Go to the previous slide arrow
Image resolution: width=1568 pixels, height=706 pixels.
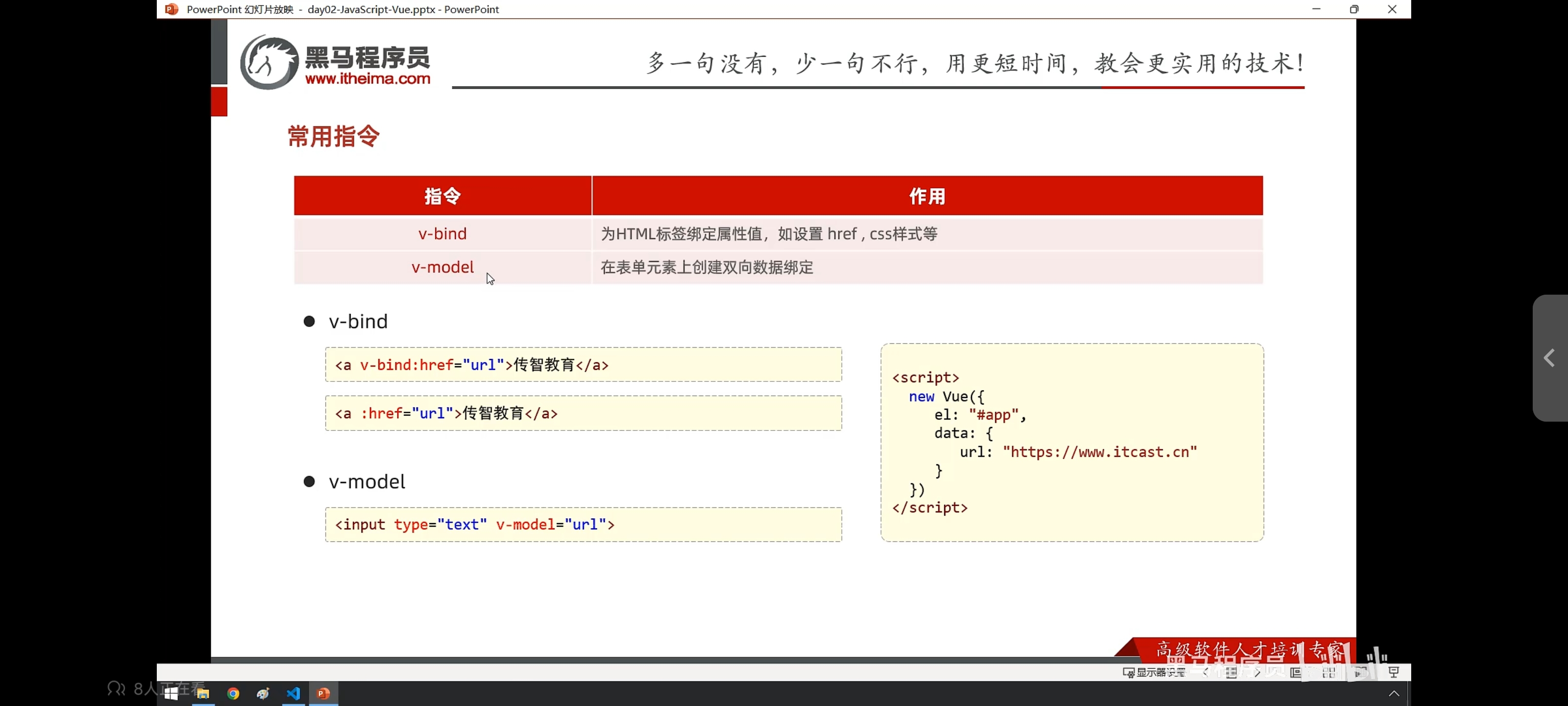(x=1205, y=672)
